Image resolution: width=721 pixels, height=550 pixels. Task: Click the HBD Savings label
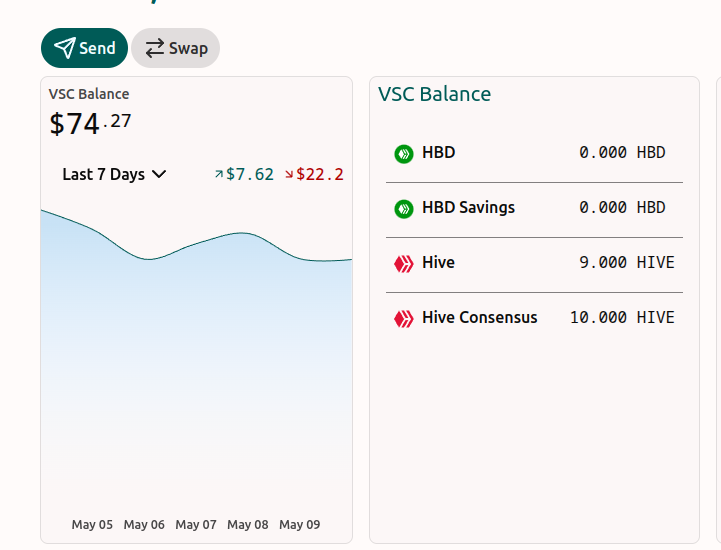pyautogui.click(x=468, y=207)
